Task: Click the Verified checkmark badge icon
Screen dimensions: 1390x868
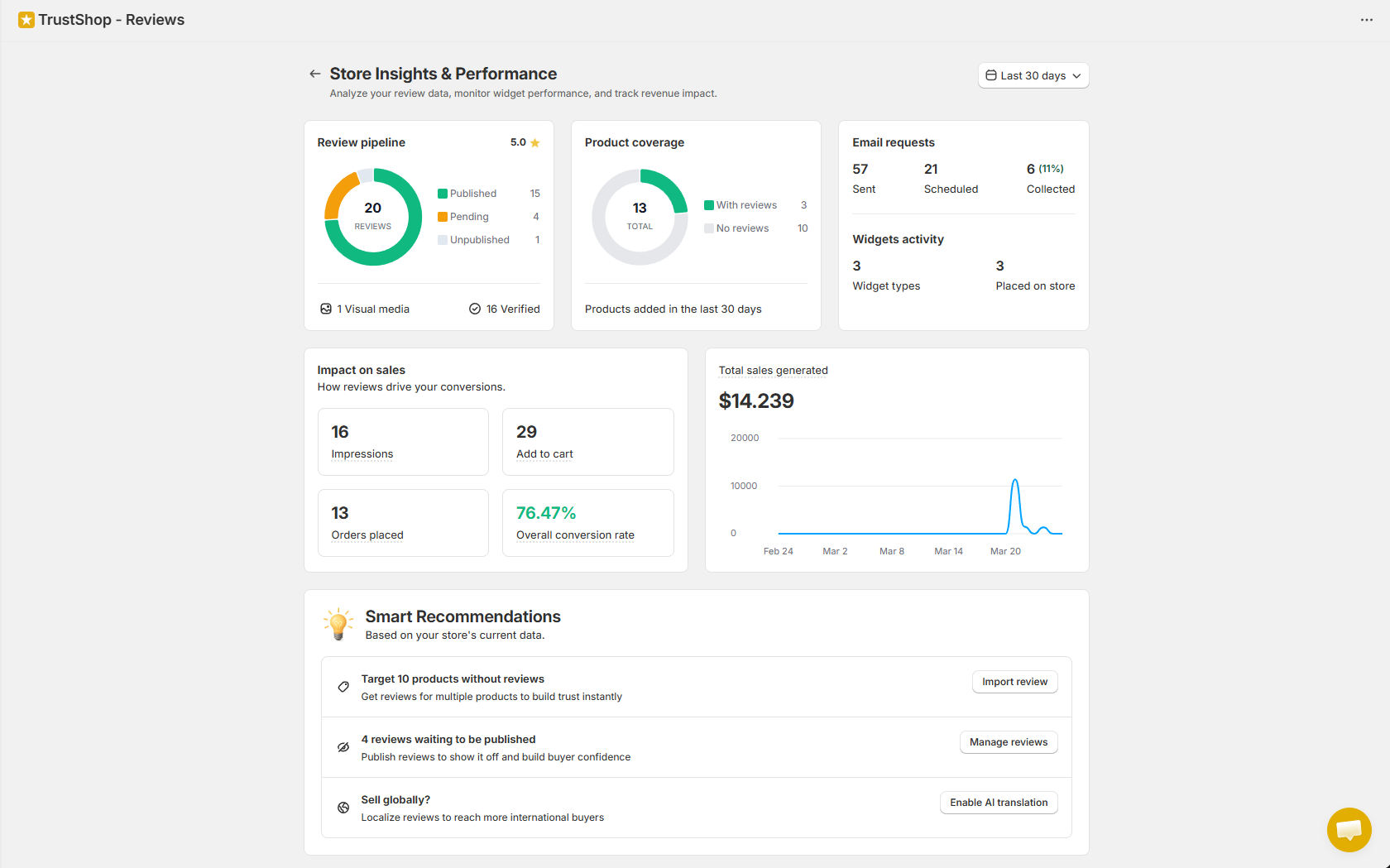Action: click(x=475, y=309)
